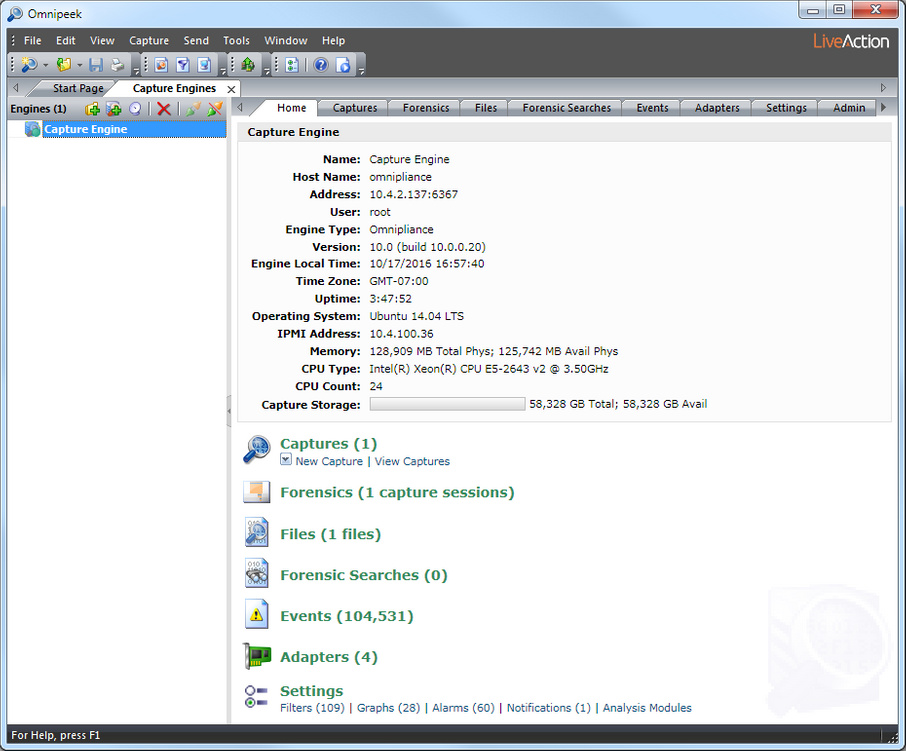Image resolution: width=906 pixels, height=751 pixels.
Task: Open the Analysis Modules link
Action: coord(647,708)
